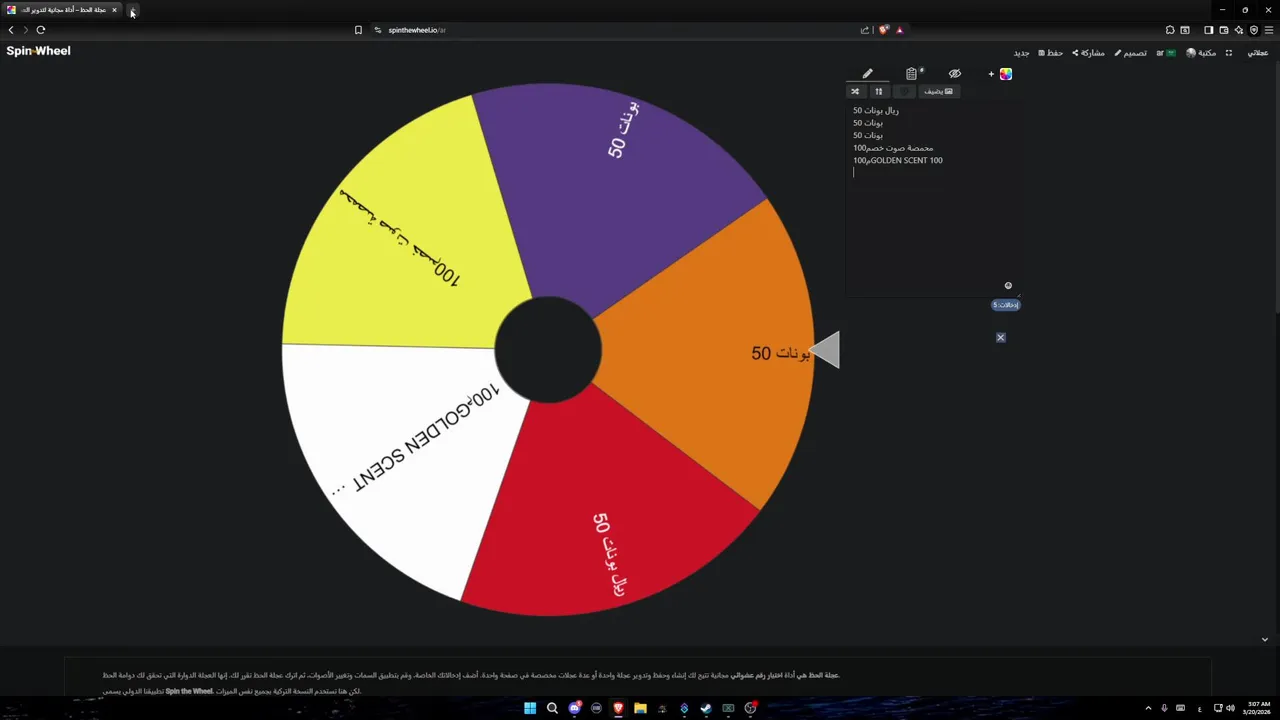The image size is (1280, 720).
Task: Open the results clipboard tab
Action: coord(911,74)
